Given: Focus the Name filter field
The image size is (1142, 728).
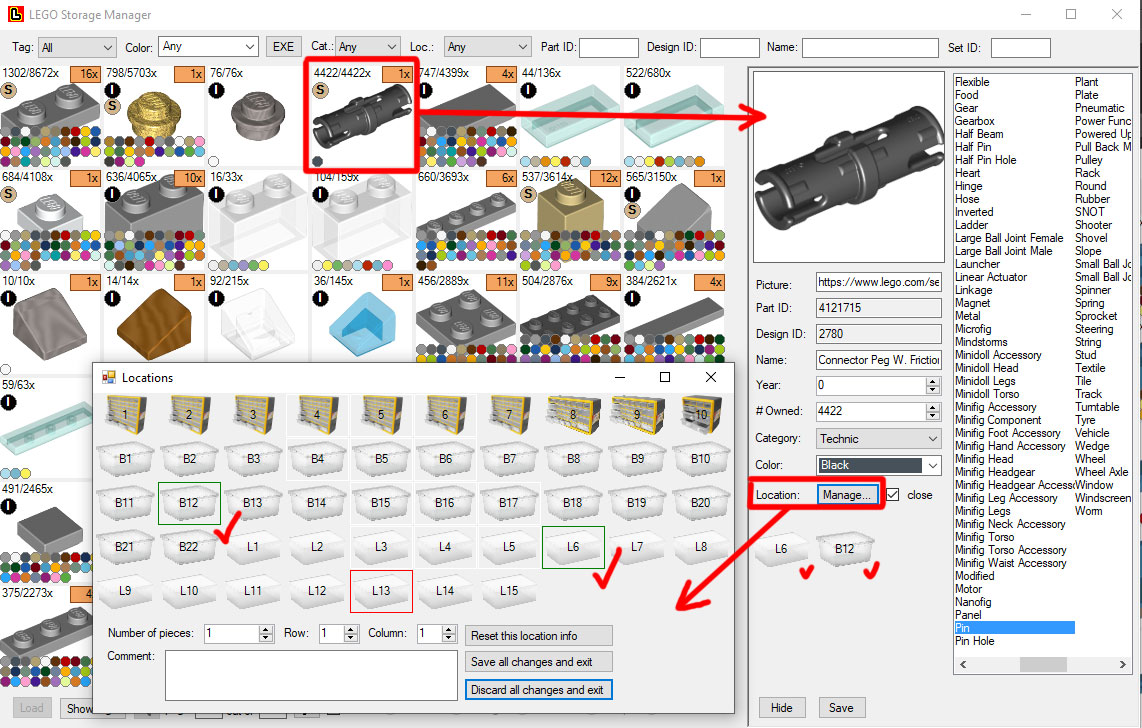Looking at the screenshot, I should pyautogui.click(x=870, y=48).
